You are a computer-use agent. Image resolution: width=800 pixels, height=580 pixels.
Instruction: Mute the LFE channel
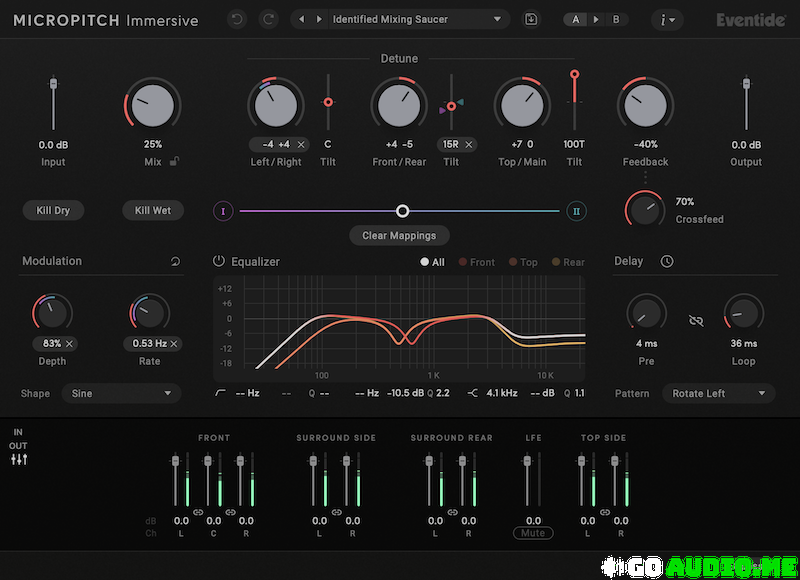533,533
